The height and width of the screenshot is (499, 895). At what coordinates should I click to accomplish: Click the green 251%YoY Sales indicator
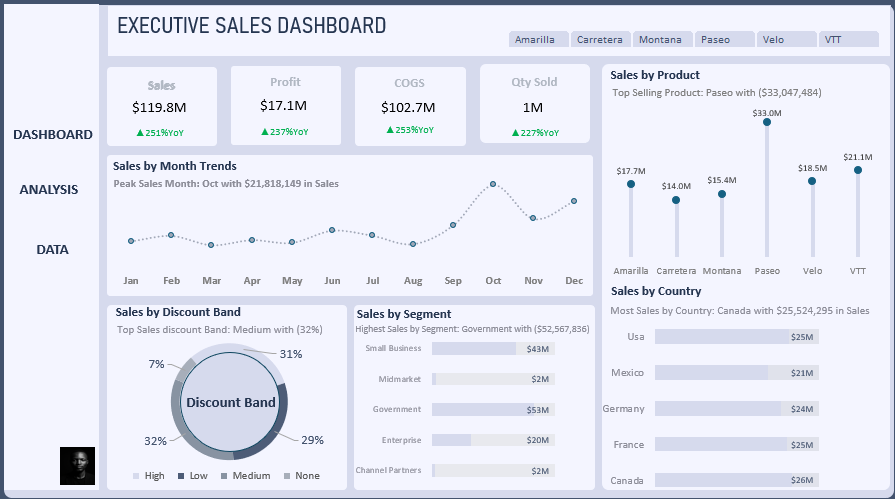pos(160,132)
